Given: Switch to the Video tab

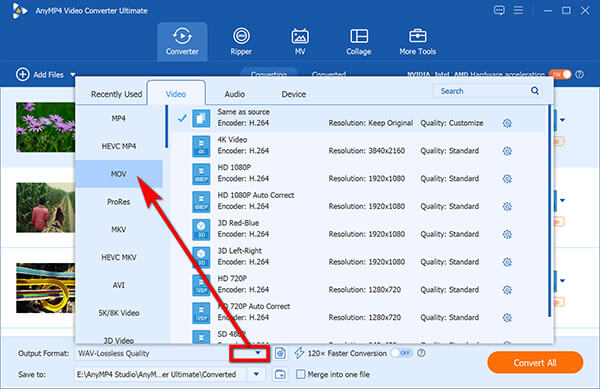Looking at the screenshot, I should point(176,94).
